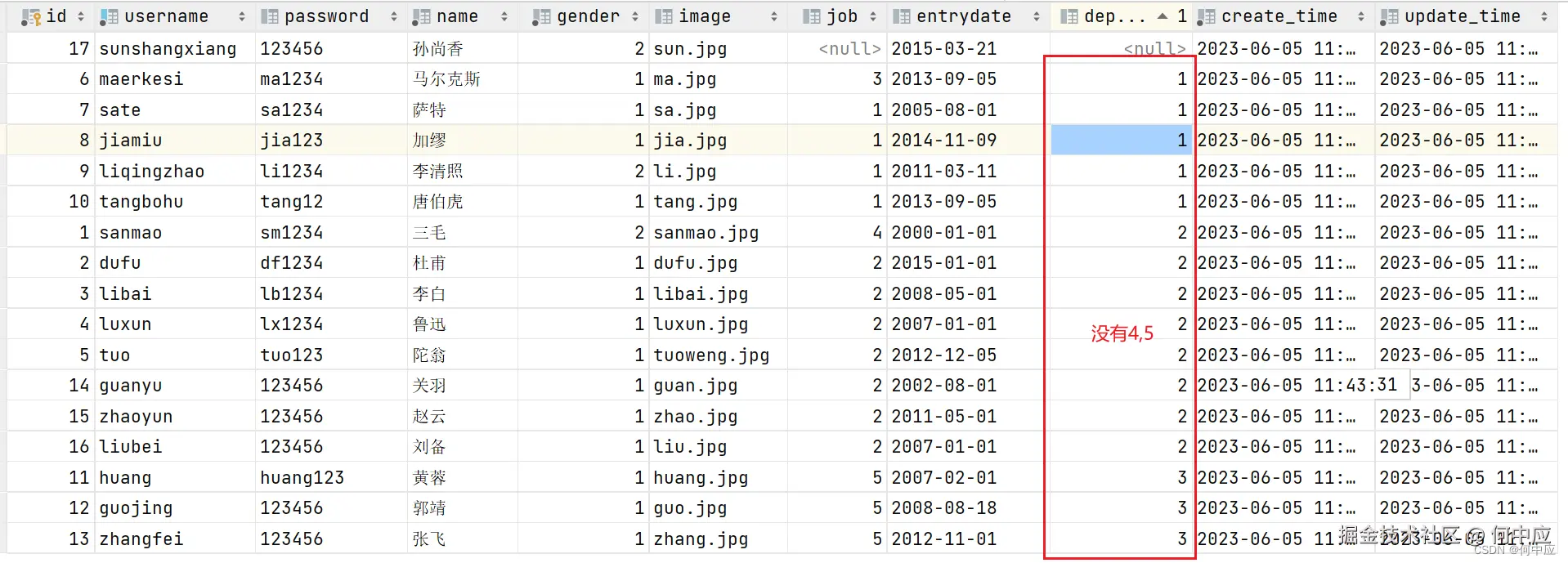1568x563 pixels.
Task: Click the zhaoyun username cell
Action: [x=175, y=417]
